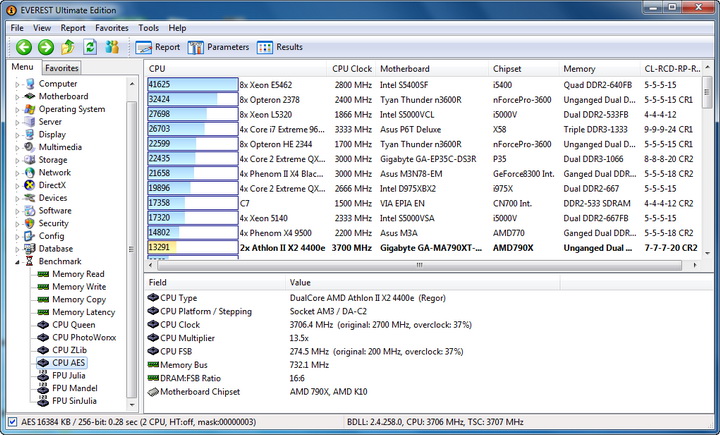This screenshot has height=435, width=720.
Task: Select the Display tree icon
Action: pyautogui.click(x=30, y=134)
